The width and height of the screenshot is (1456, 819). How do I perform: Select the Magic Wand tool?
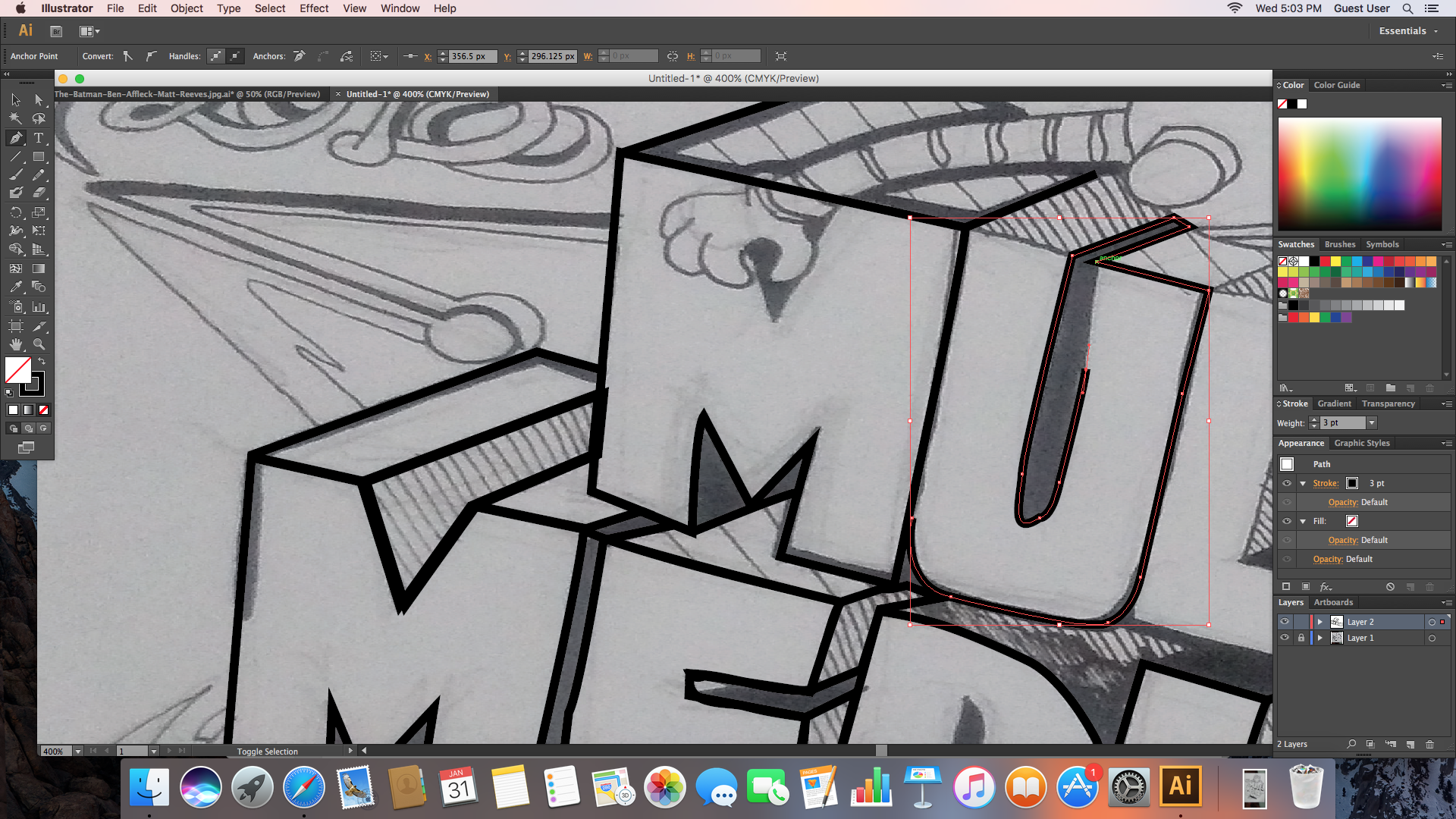click(x=16, y=119)
